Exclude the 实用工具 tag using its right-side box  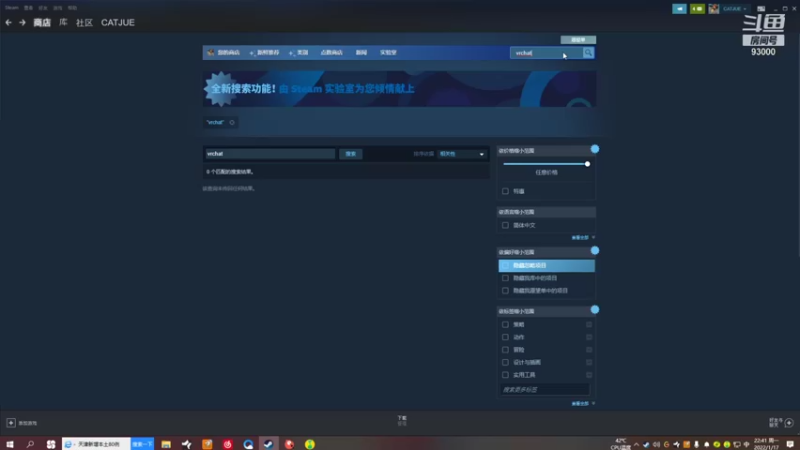tap(589, 375)
